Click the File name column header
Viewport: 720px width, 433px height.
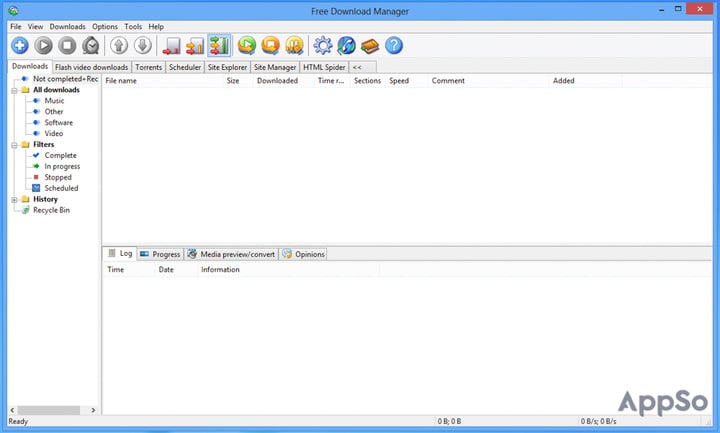click(121, 80)
